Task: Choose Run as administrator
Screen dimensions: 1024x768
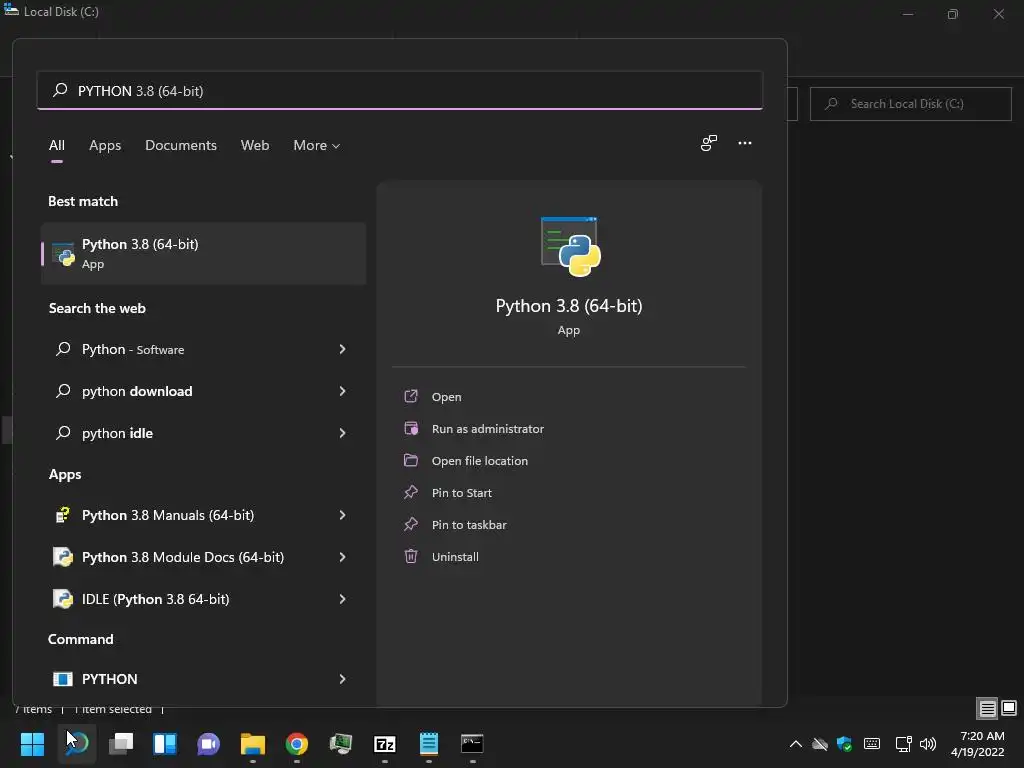Action: 488,429
